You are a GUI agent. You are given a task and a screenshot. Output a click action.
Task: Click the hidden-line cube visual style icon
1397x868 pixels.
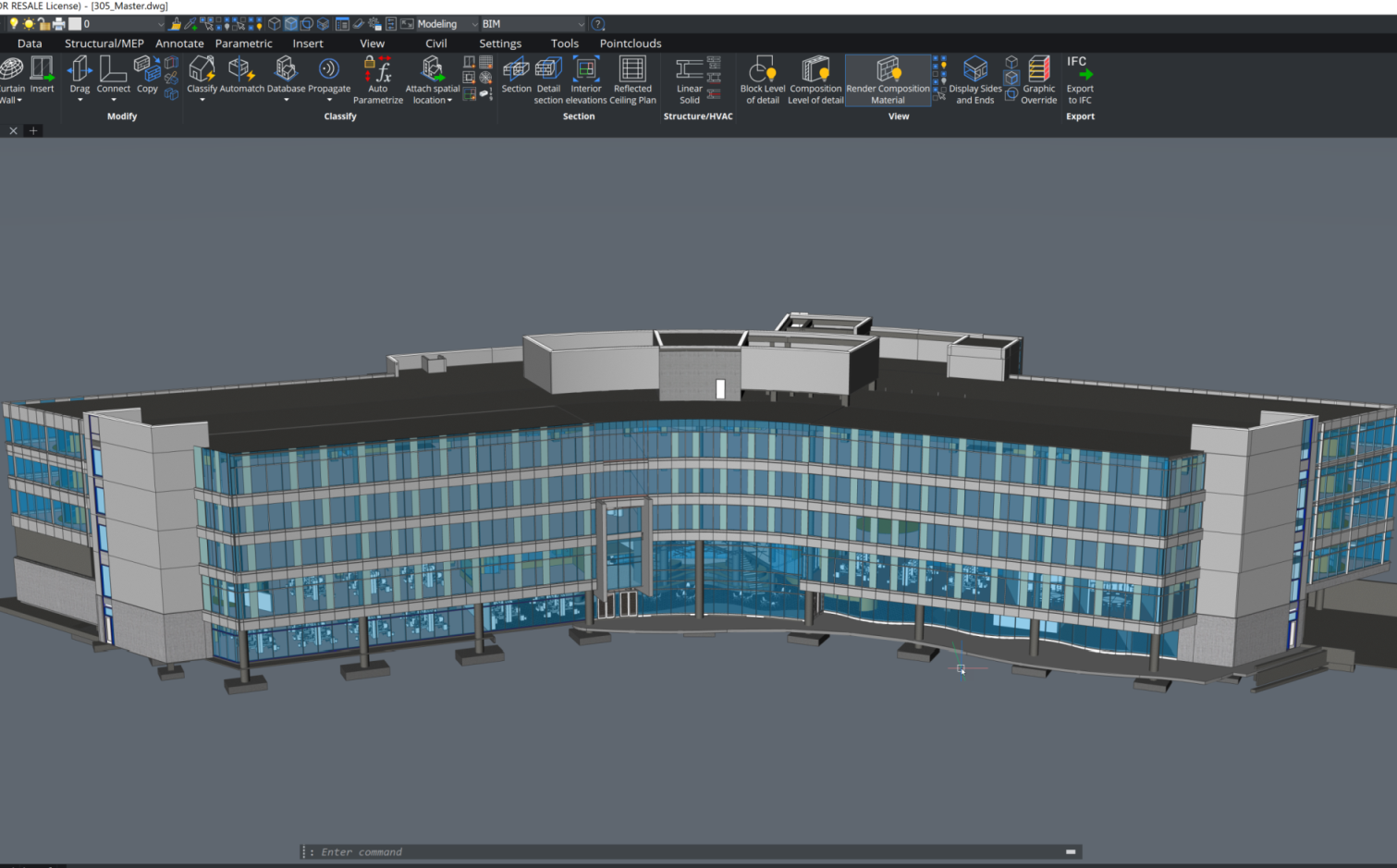307,24
